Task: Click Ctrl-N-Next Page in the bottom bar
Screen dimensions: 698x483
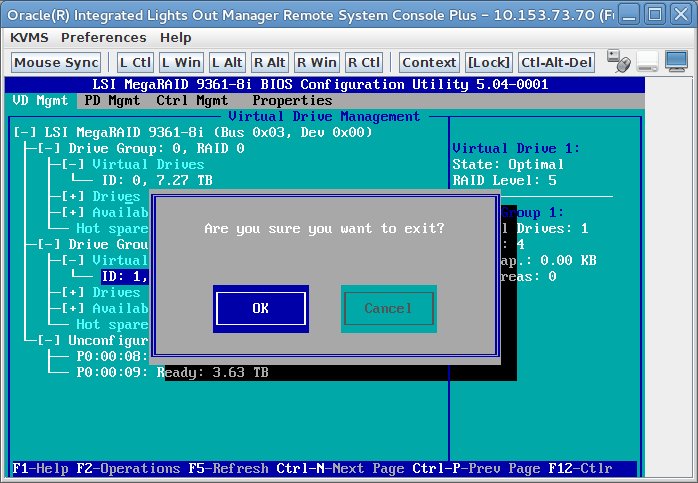Action: point(340,469)
